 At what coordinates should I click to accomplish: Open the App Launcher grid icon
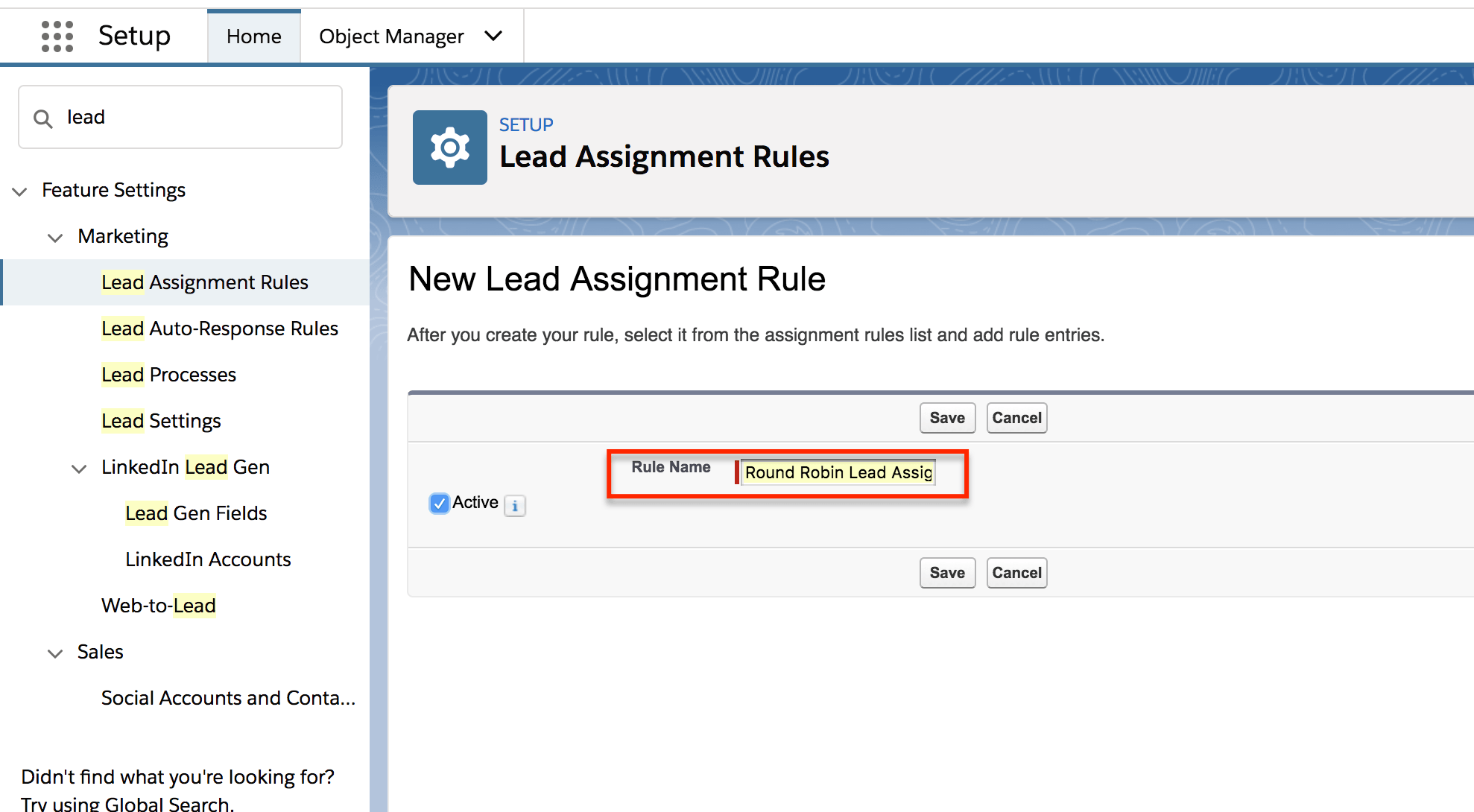(57, 35)
